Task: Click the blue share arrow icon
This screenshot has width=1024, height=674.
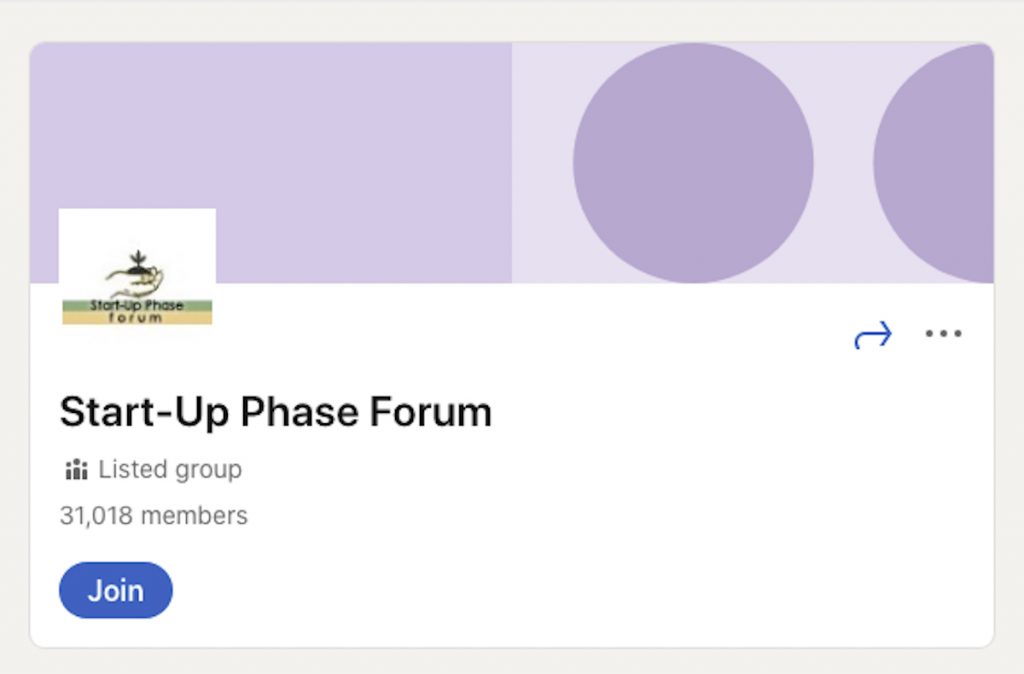Action: 873,334
